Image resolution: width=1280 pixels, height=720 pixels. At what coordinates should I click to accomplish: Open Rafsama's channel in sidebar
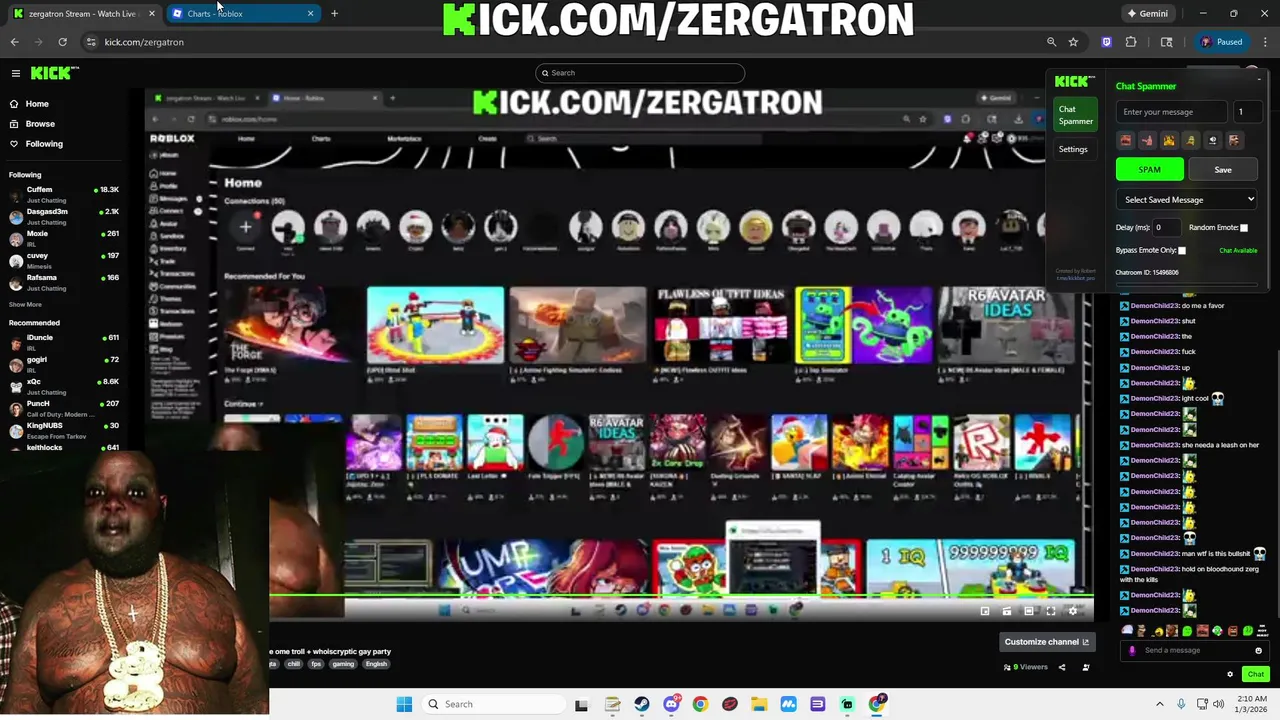pyautogui.click(x=63, y=282)
